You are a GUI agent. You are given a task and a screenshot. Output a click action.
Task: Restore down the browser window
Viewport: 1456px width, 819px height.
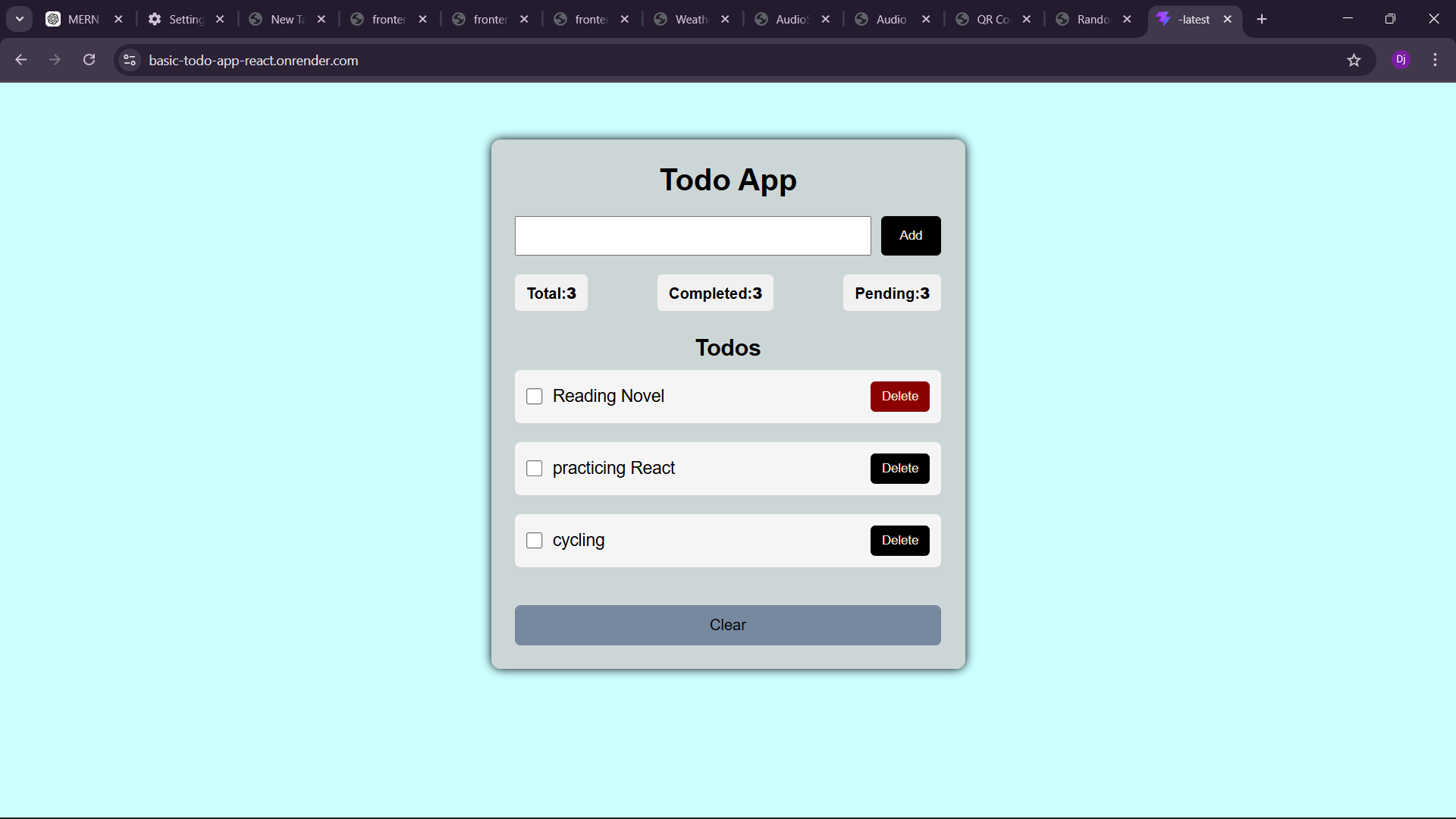coord(1390,19)
